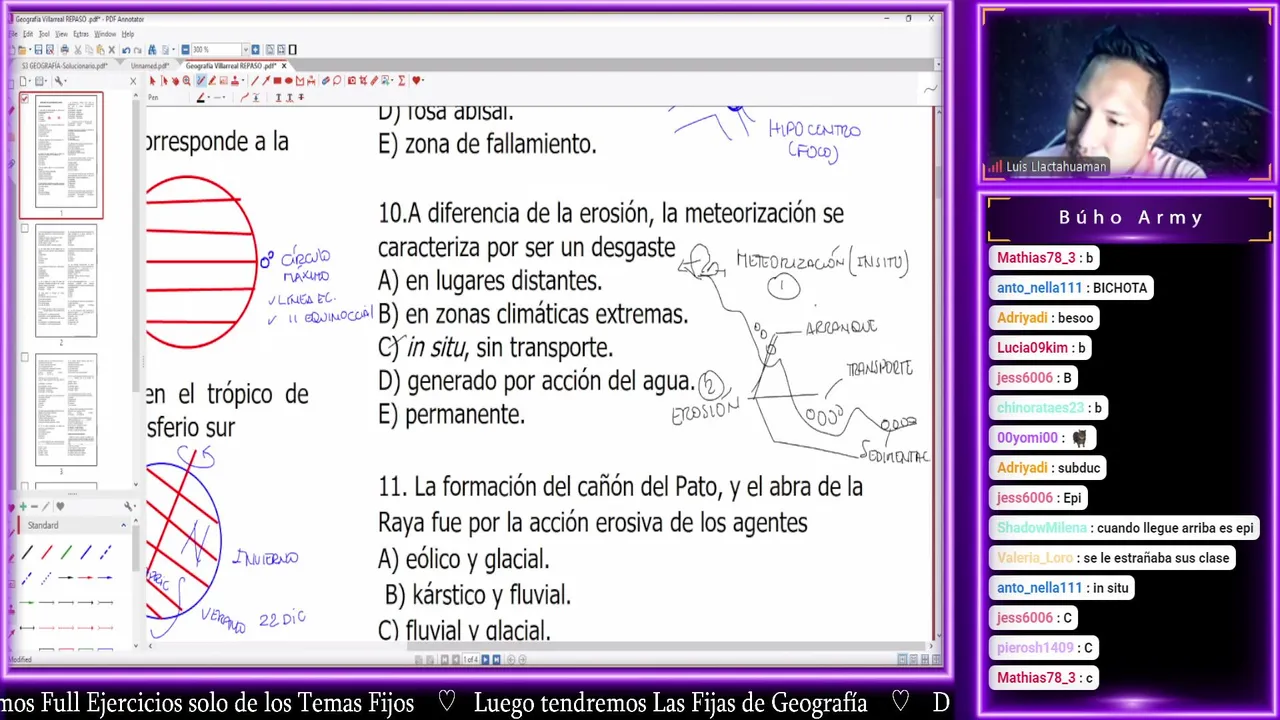Select the Pen tool

[201, 81]
